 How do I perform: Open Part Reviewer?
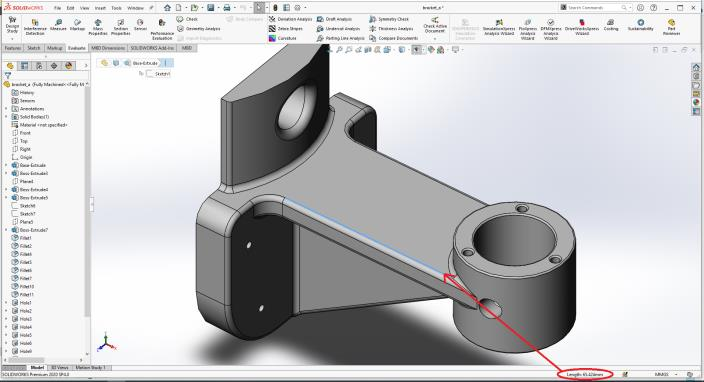[671, 27]
